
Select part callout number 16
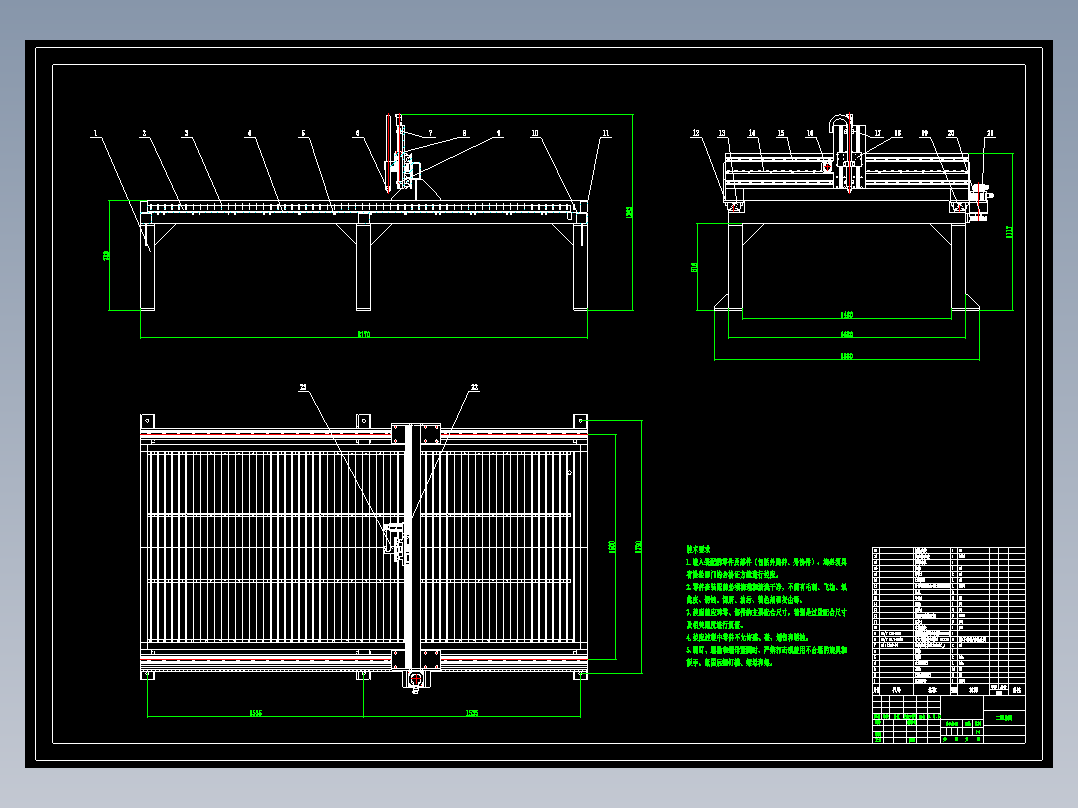pos(810,133)
